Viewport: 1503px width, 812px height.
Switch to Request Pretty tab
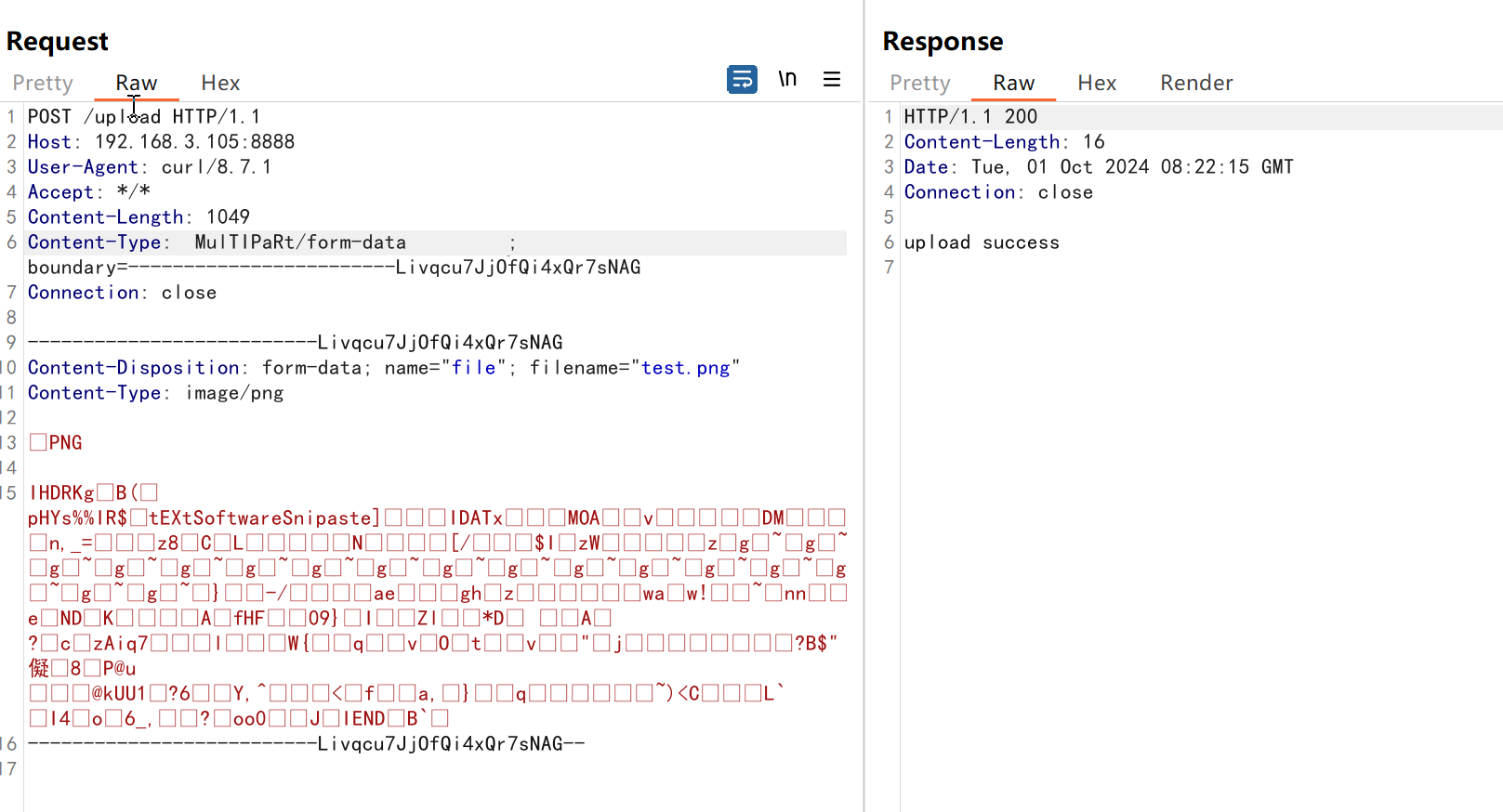click(43, 83)
